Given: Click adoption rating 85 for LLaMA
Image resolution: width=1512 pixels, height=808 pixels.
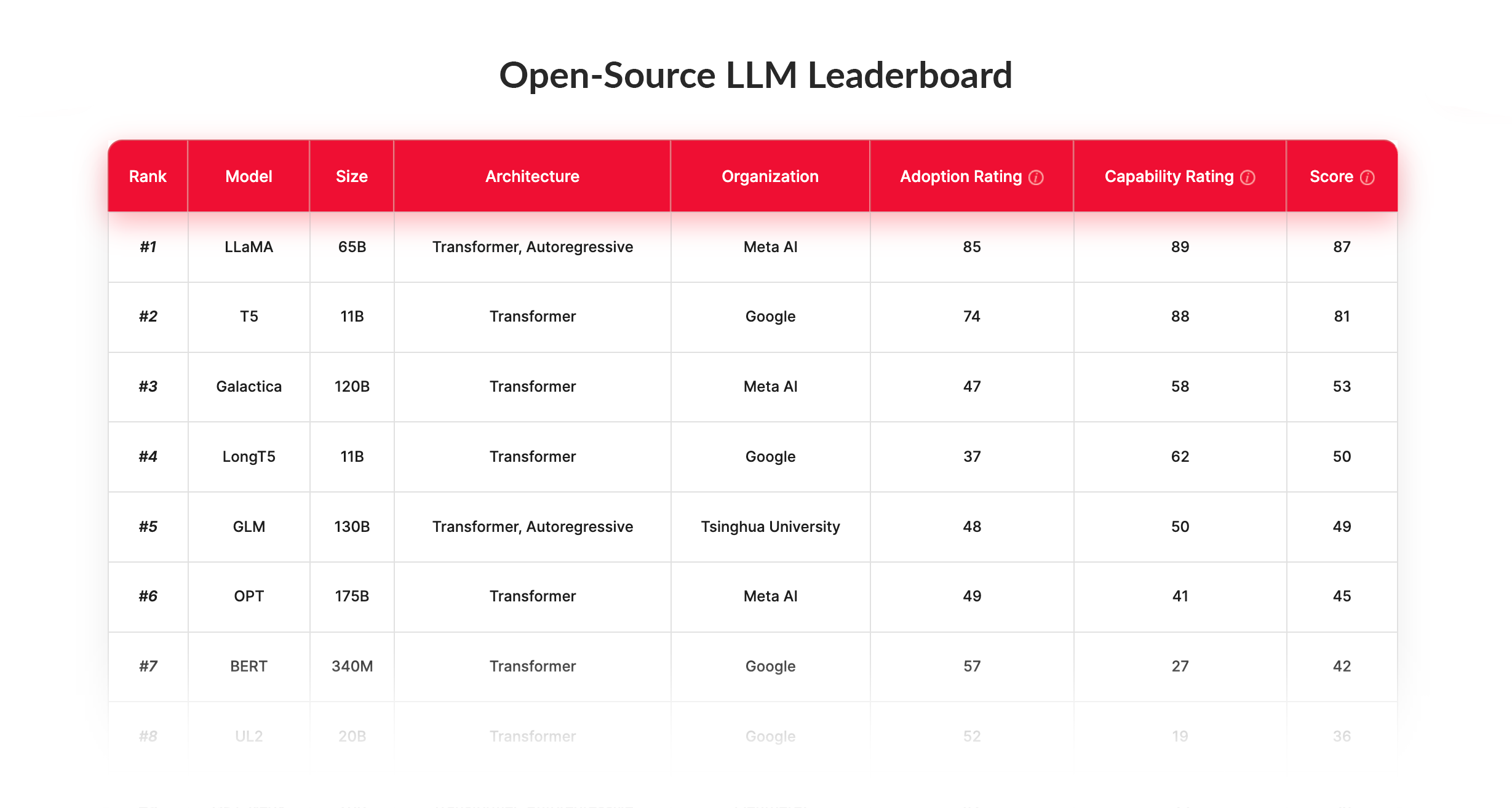Looking at the screenshot, I should pos(972,247).
